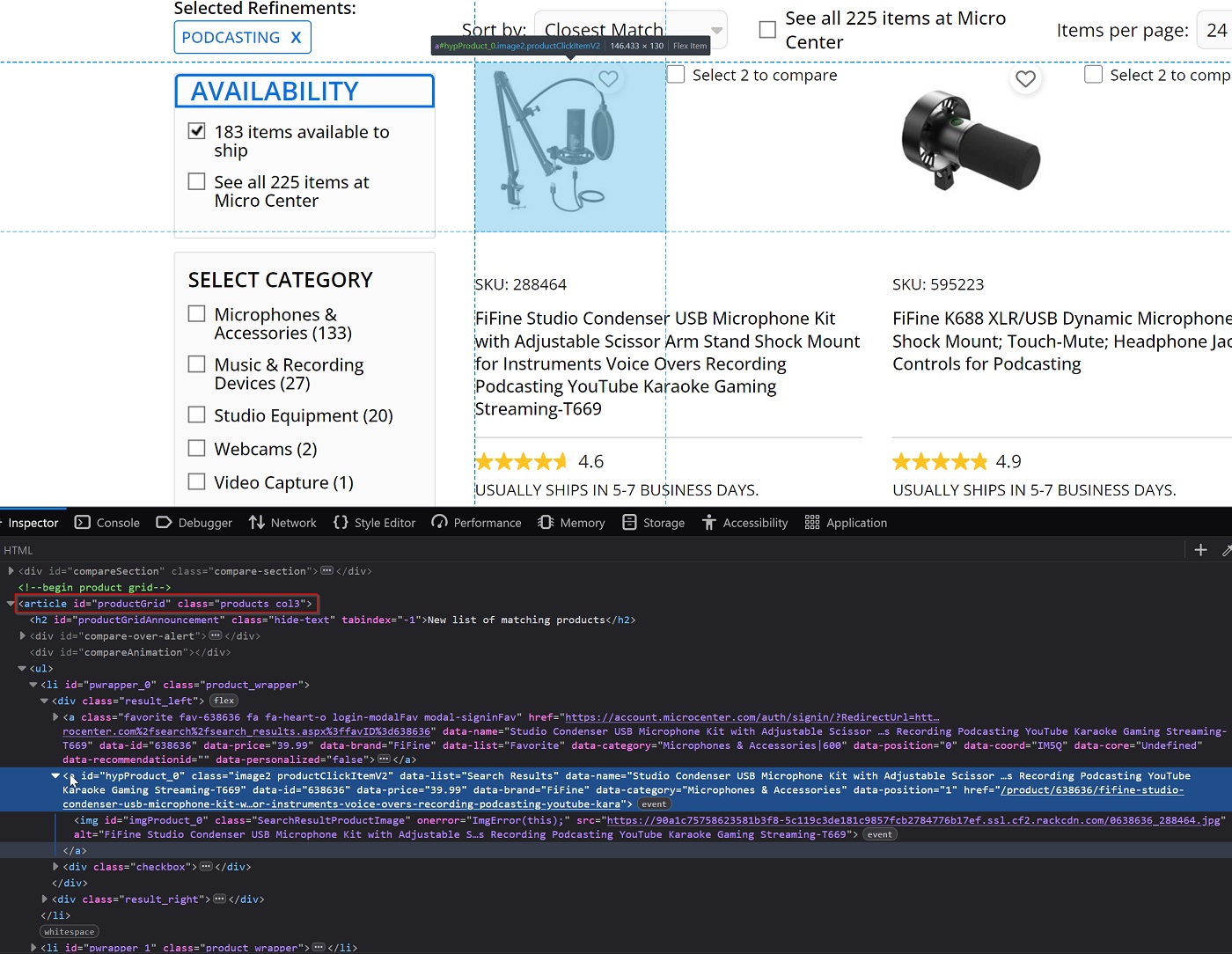
Task: Click heart icon on FiFine K688 microphone
Action: pos(1025,79)
